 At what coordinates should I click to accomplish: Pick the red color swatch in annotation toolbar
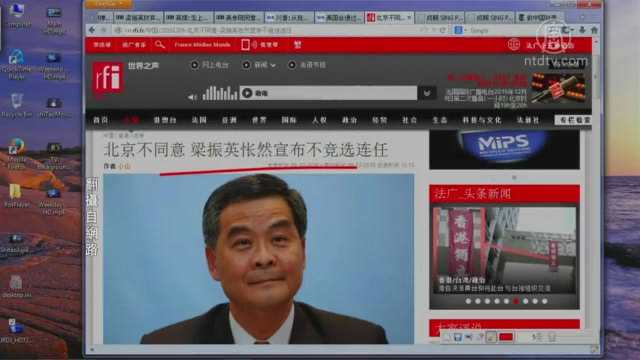506,337
